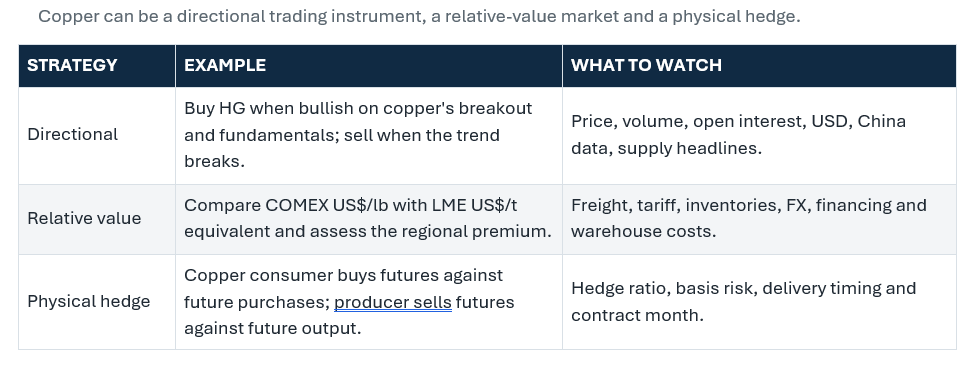Image resolution: width=977 pixels, height=366 pixels.
Task: Click the 'Price, volume, open interest' cell
Action: pyautogui.click(x=759, y=135)
